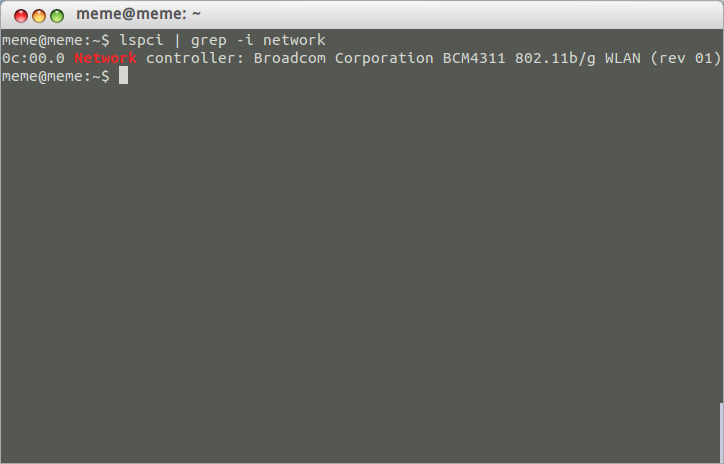Click the terminal scrollbar handle
This screenshot has height=464, width=724.
(722, 433)
